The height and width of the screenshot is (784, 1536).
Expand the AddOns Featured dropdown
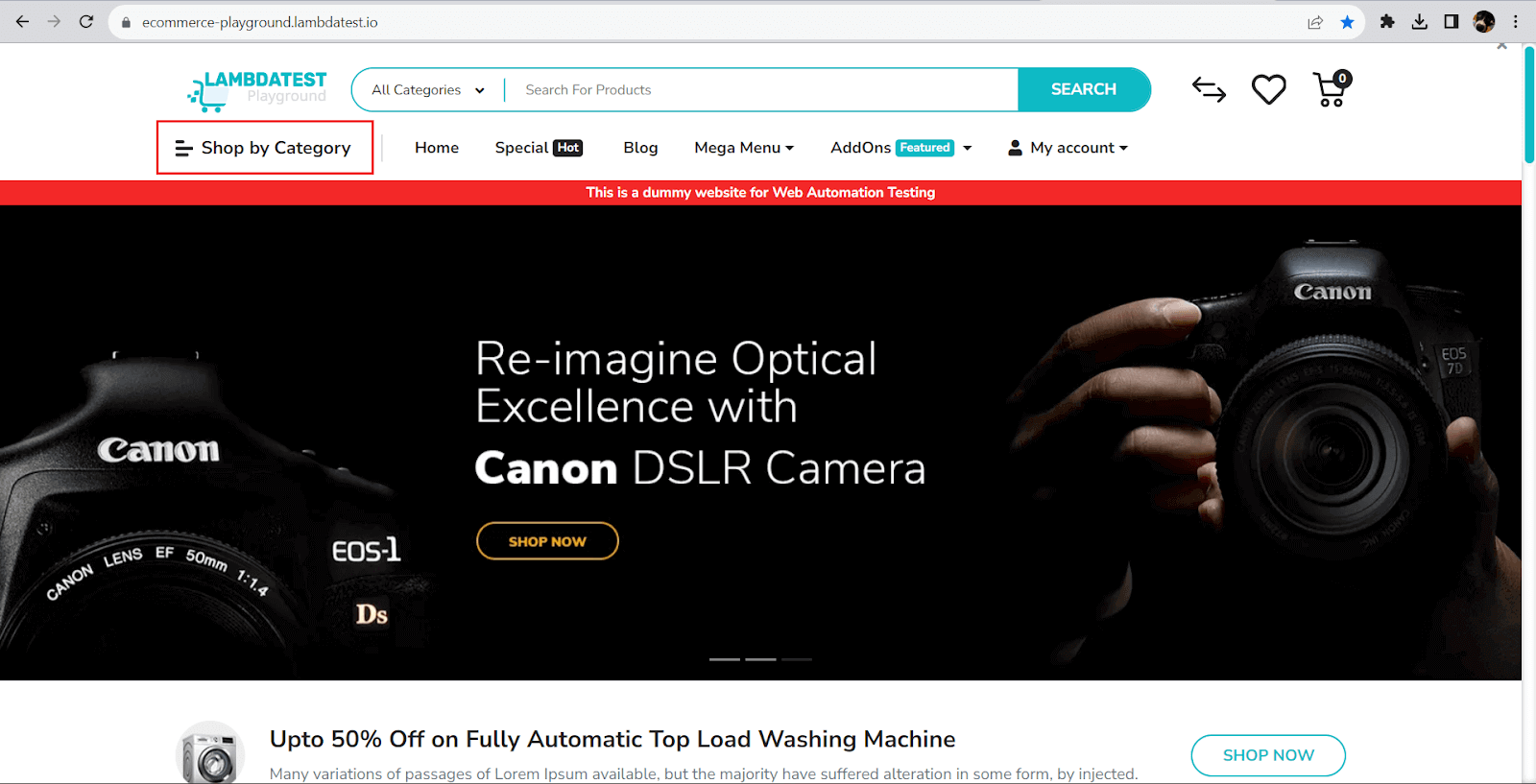coord(901,148)
